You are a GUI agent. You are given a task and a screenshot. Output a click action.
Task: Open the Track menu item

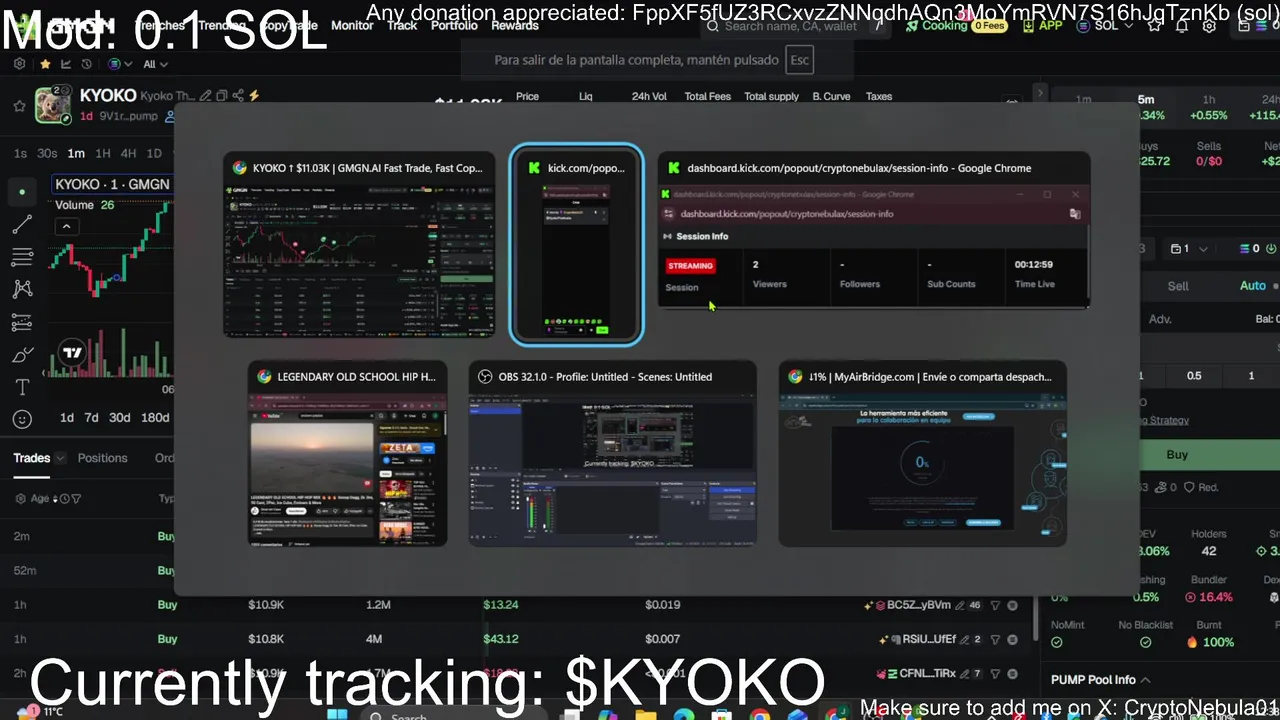click(402, 25)
